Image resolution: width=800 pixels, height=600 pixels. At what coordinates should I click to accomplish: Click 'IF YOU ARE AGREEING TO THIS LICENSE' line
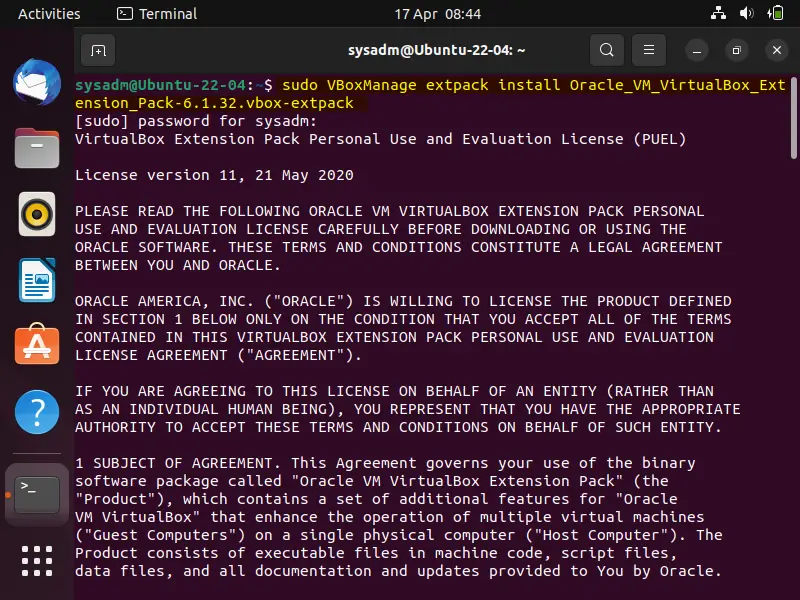click(394, 391)
